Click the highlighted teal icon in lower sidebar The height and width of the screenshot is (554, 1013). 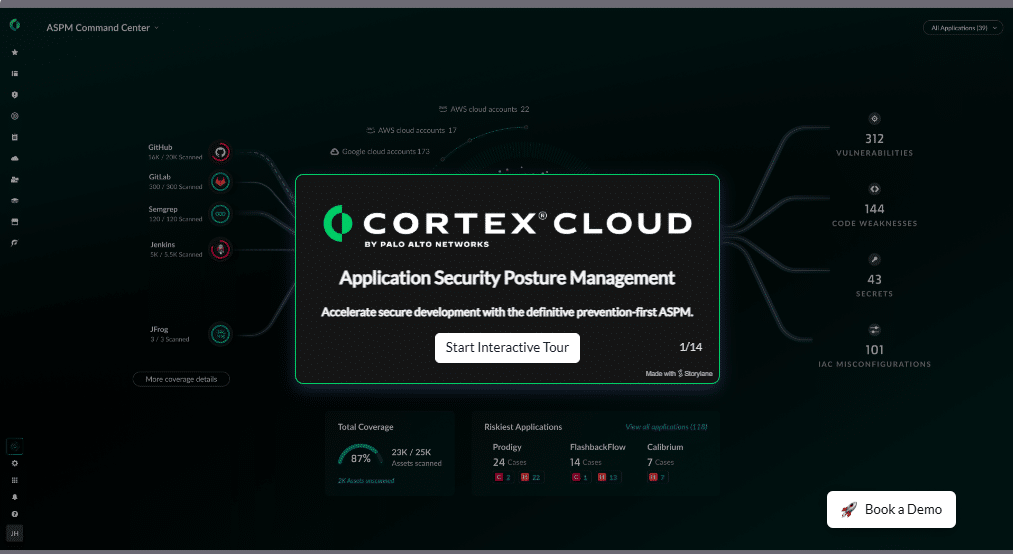point(15,446)
